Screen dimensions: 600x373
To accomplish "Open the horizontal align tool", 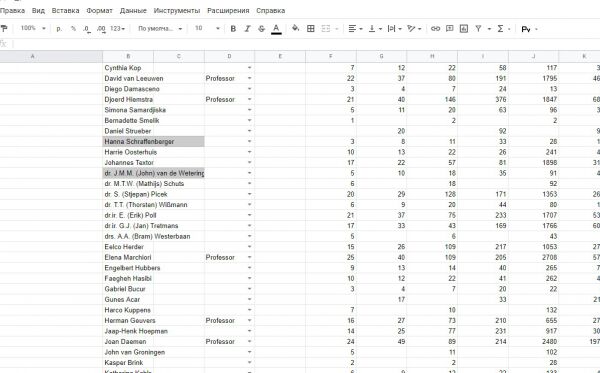I will pyautogui.click(x=355, y=29).
